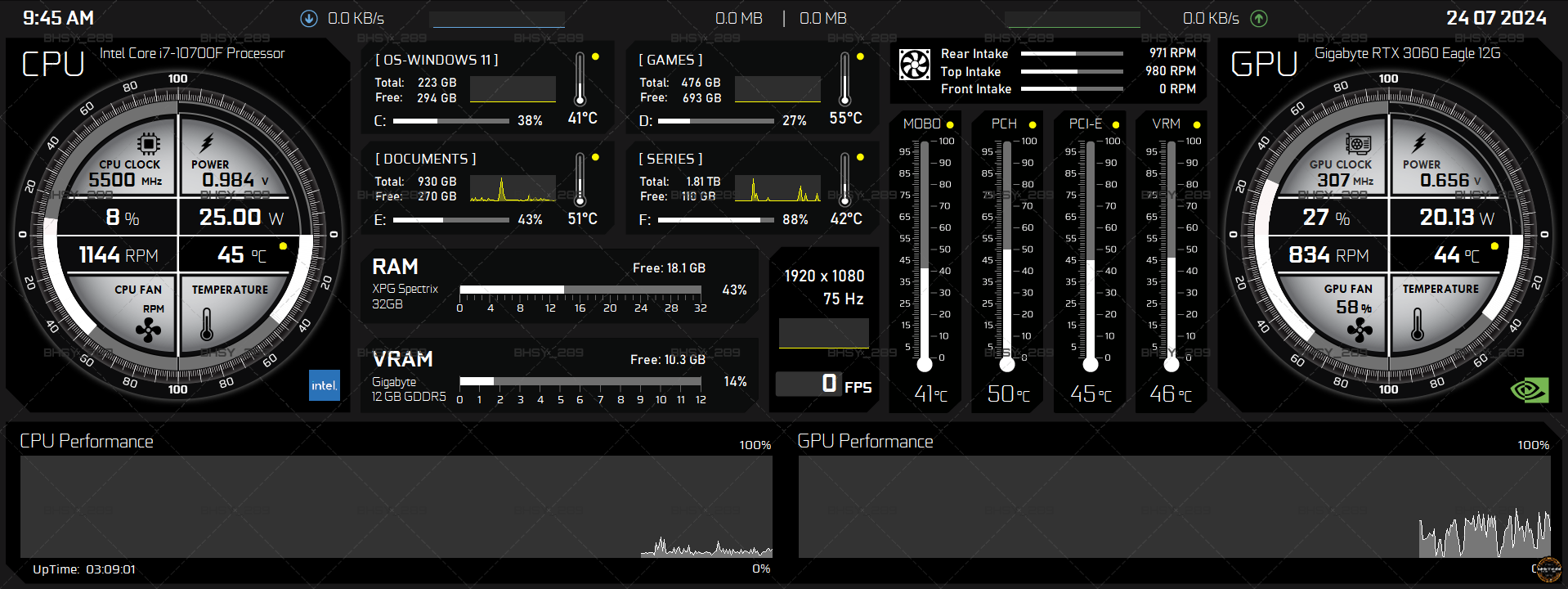Click the E: drive usage bar

coord(451,220)
